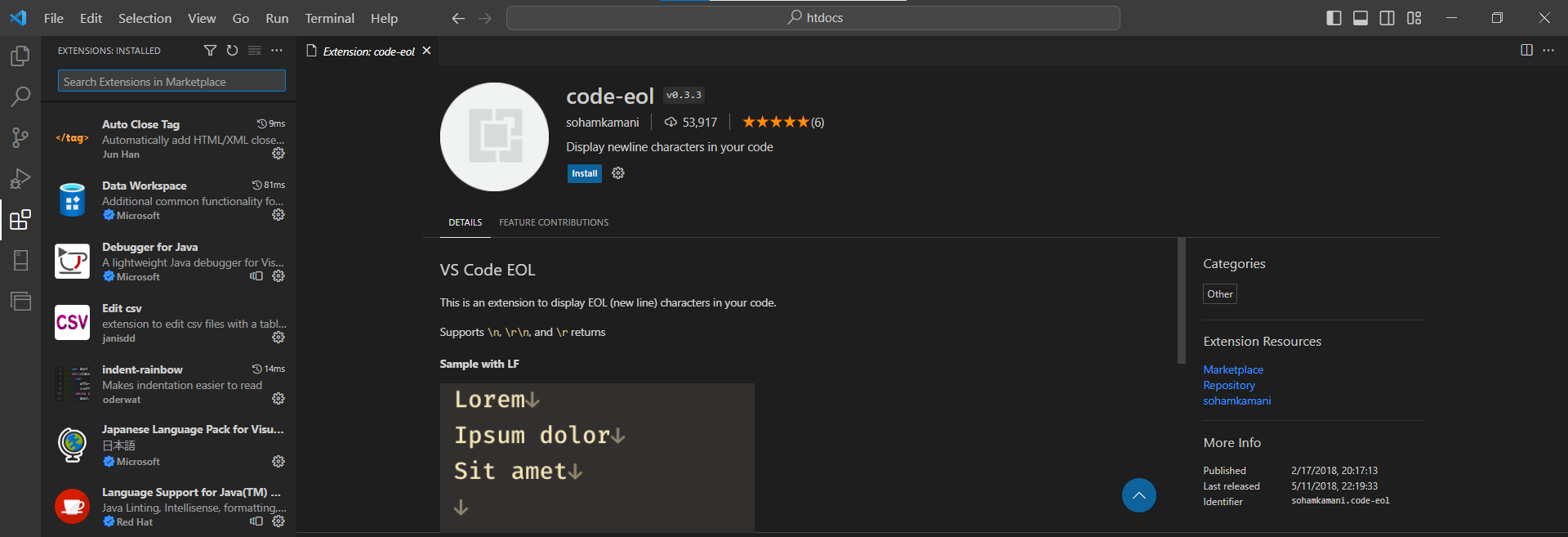Open the Help menu

384,18
